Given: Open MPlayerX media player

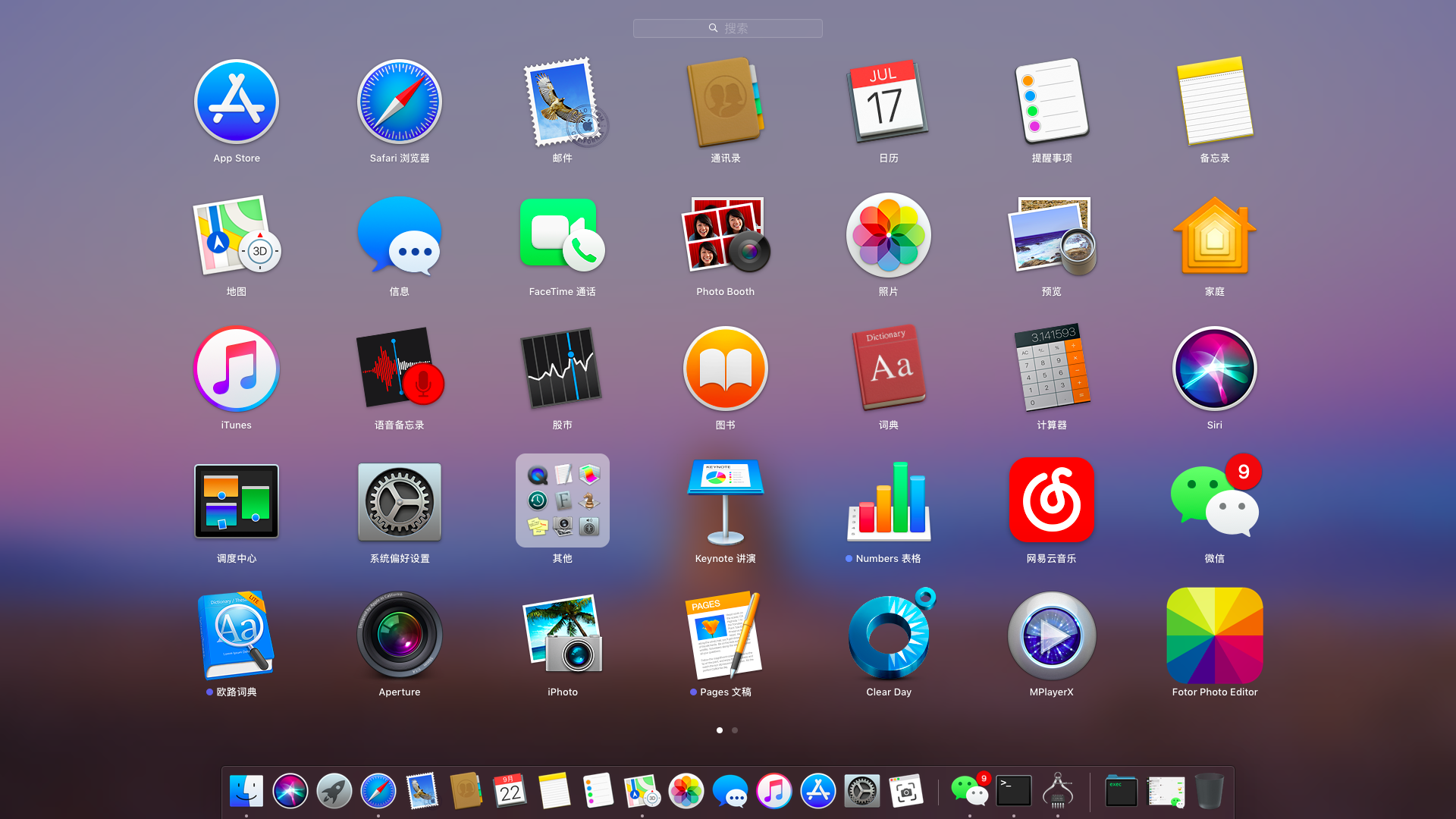Looking at the screenshot, I should click(1052, 635).
